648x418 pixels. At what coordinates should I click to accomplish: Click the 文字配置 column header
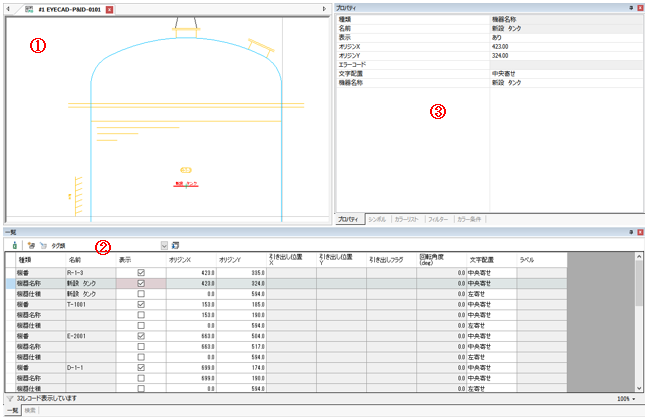coord(491,260)
